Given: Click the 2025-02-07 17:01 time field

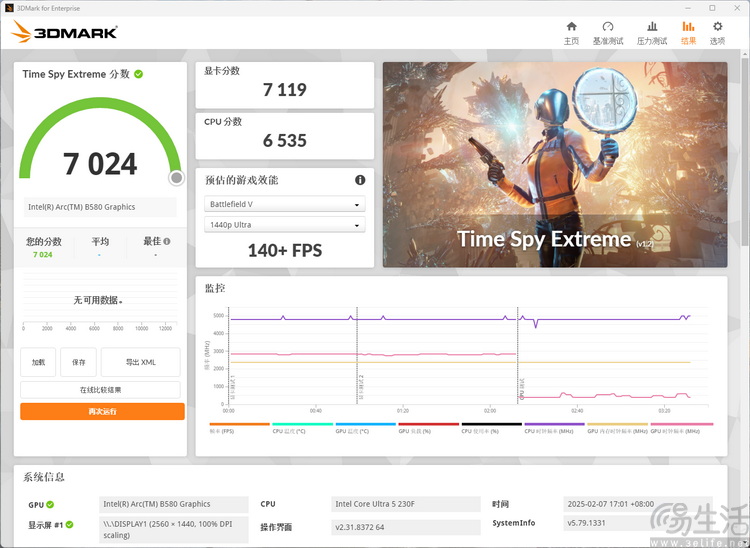Looking at the screenshot, I should [x=638, y=504].
